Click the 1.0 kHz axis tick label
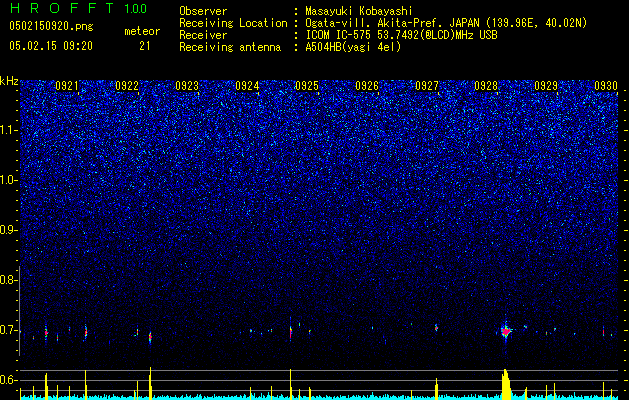 tap(9, 181)
